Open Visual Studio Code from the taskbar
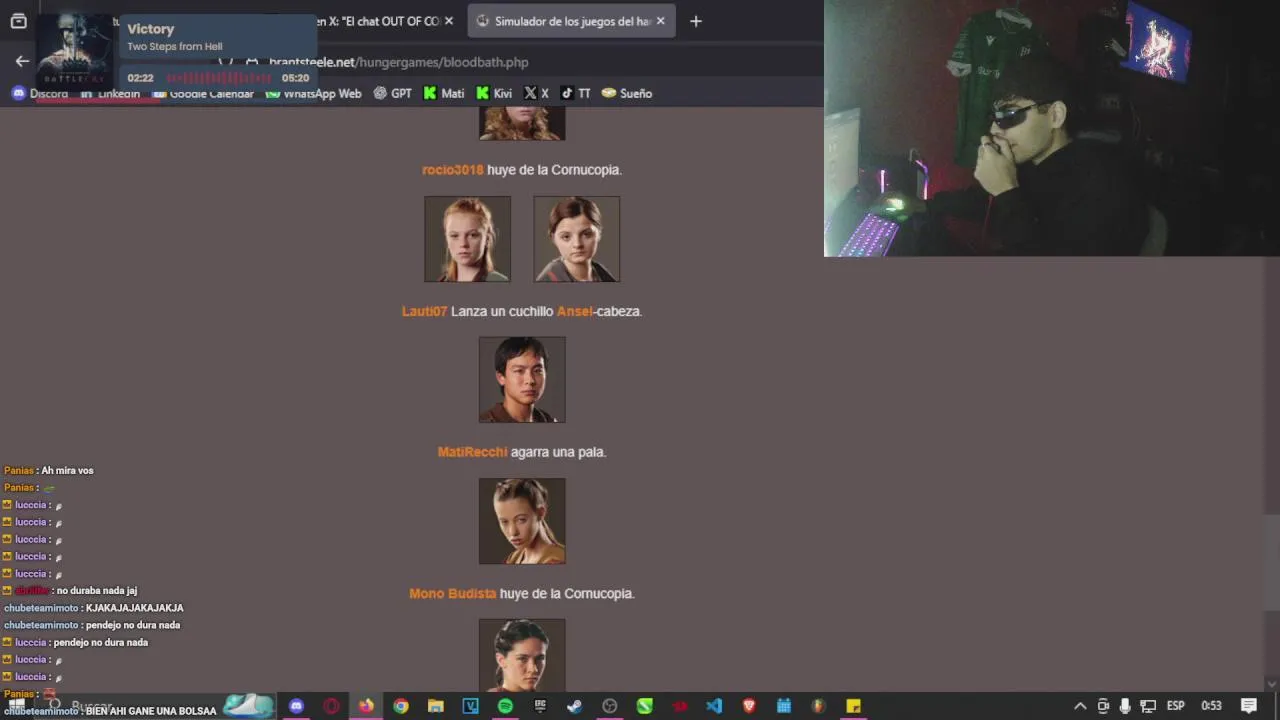Viewport: 1280px width, 720px height. click(x=714, y=706)
